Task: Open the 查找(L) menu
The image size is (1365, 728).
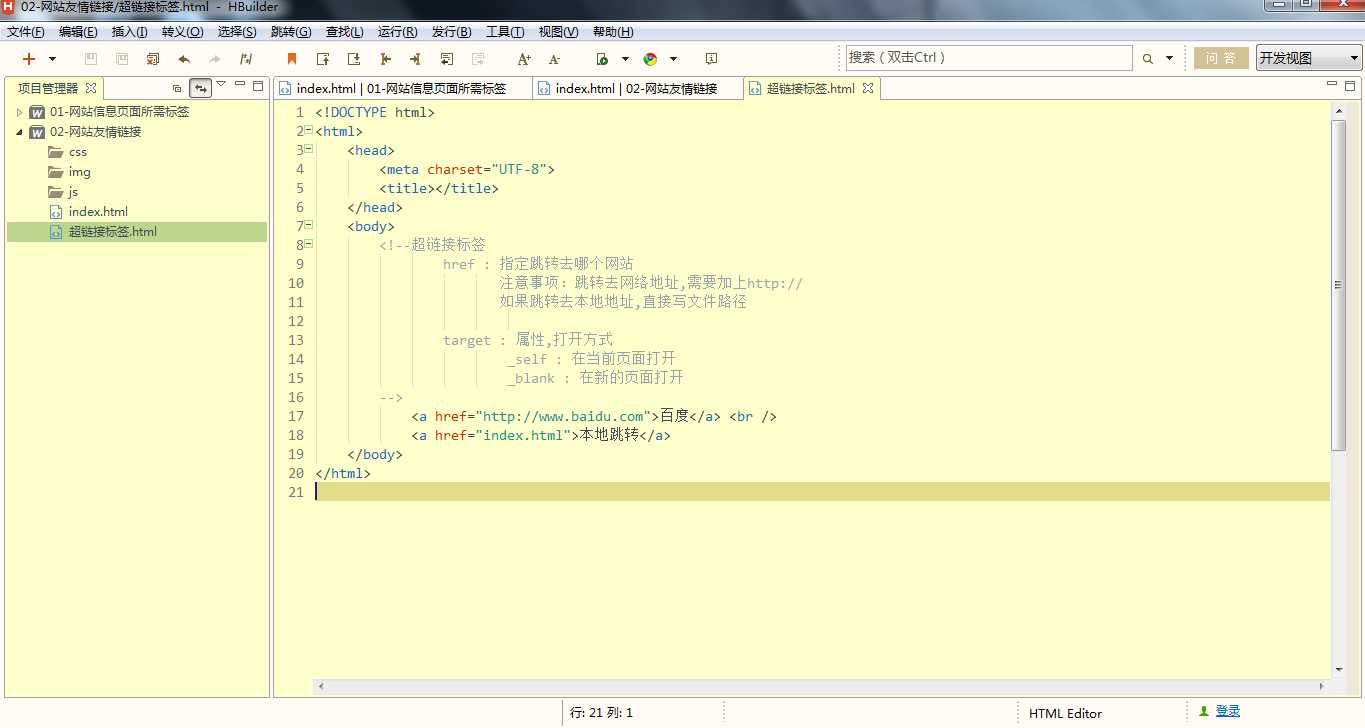Action: (x=345, y=32)
